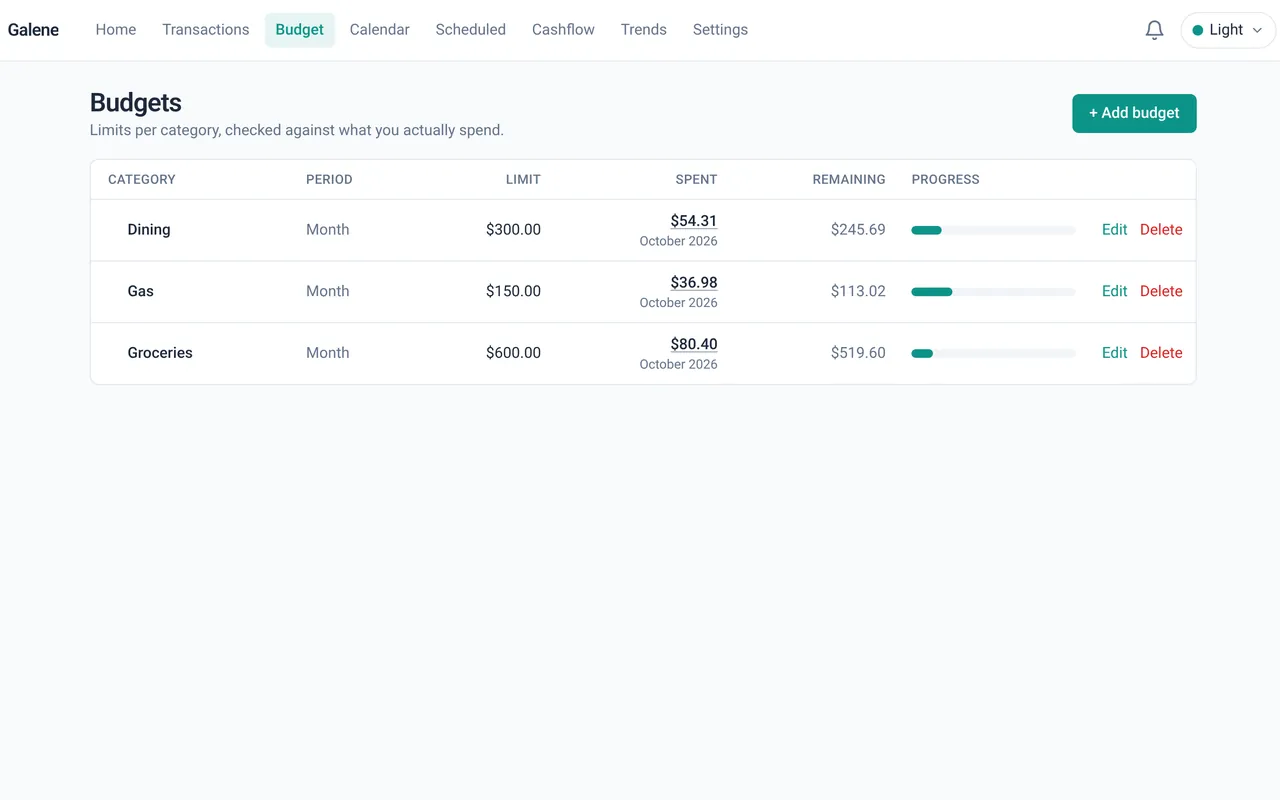This screenshot has height=800, width=1280.
Task: Switch to the Calendar tab
Action: pos(380,30)
